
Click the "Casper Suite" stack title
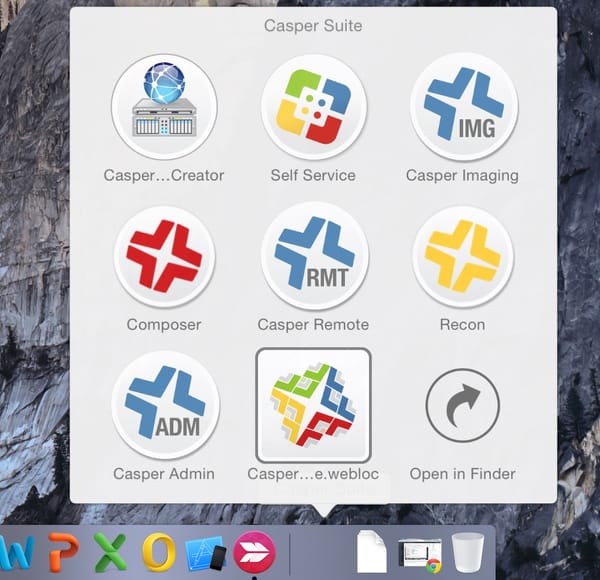tap(313, 26)
